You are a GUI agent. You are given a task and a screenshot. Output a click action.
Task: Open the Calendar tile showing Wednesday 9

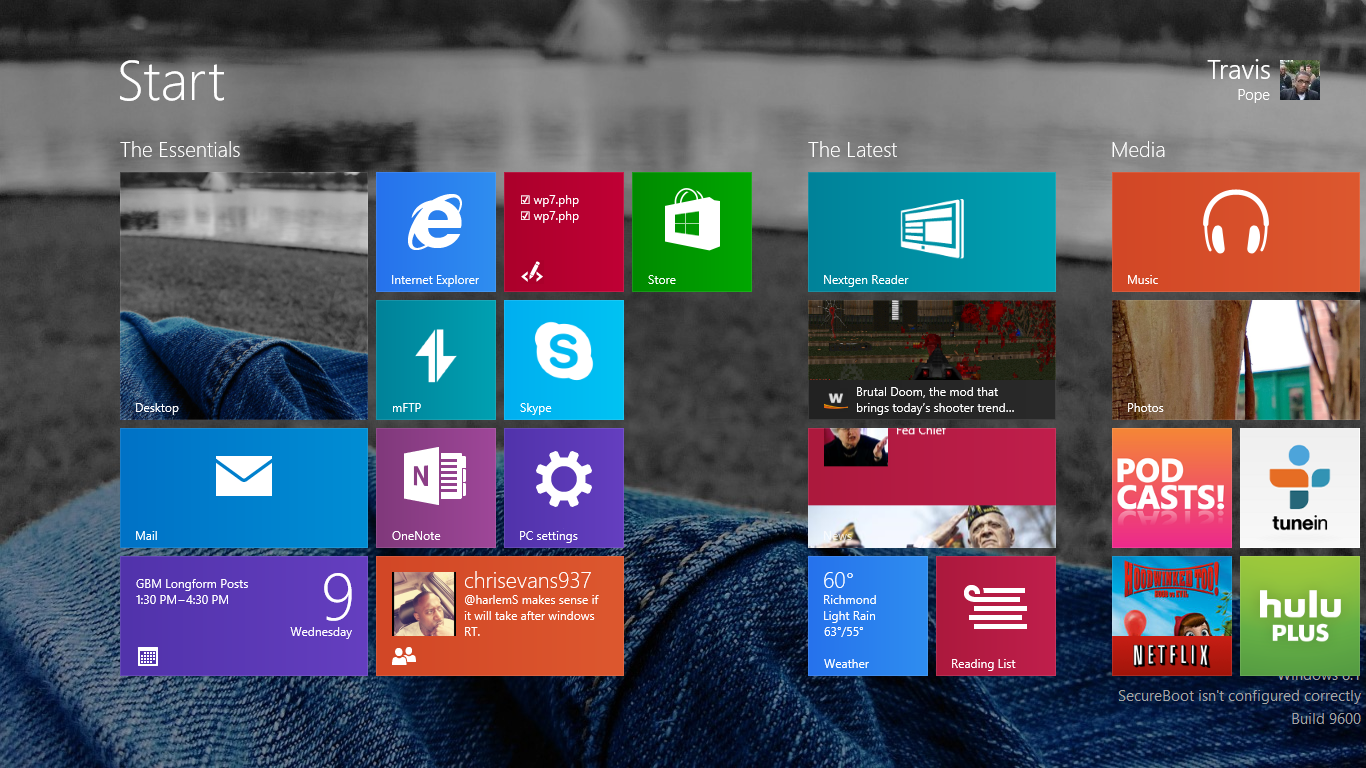coord(244,616)
